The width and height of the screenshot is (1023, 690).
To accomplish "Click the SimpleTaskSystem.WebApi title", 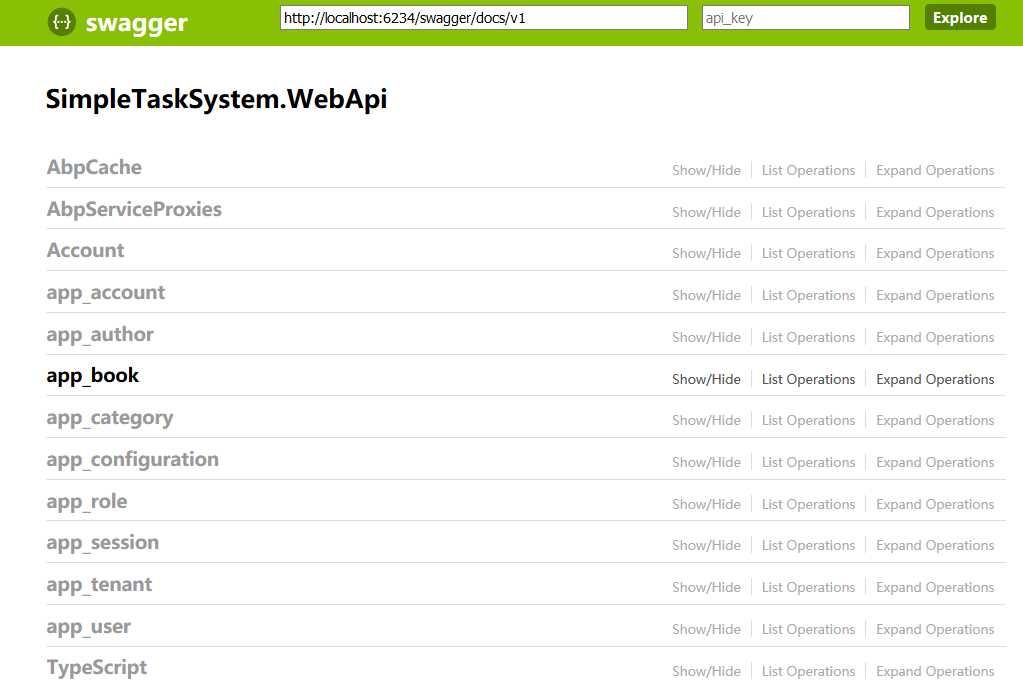I will (217, 99).
